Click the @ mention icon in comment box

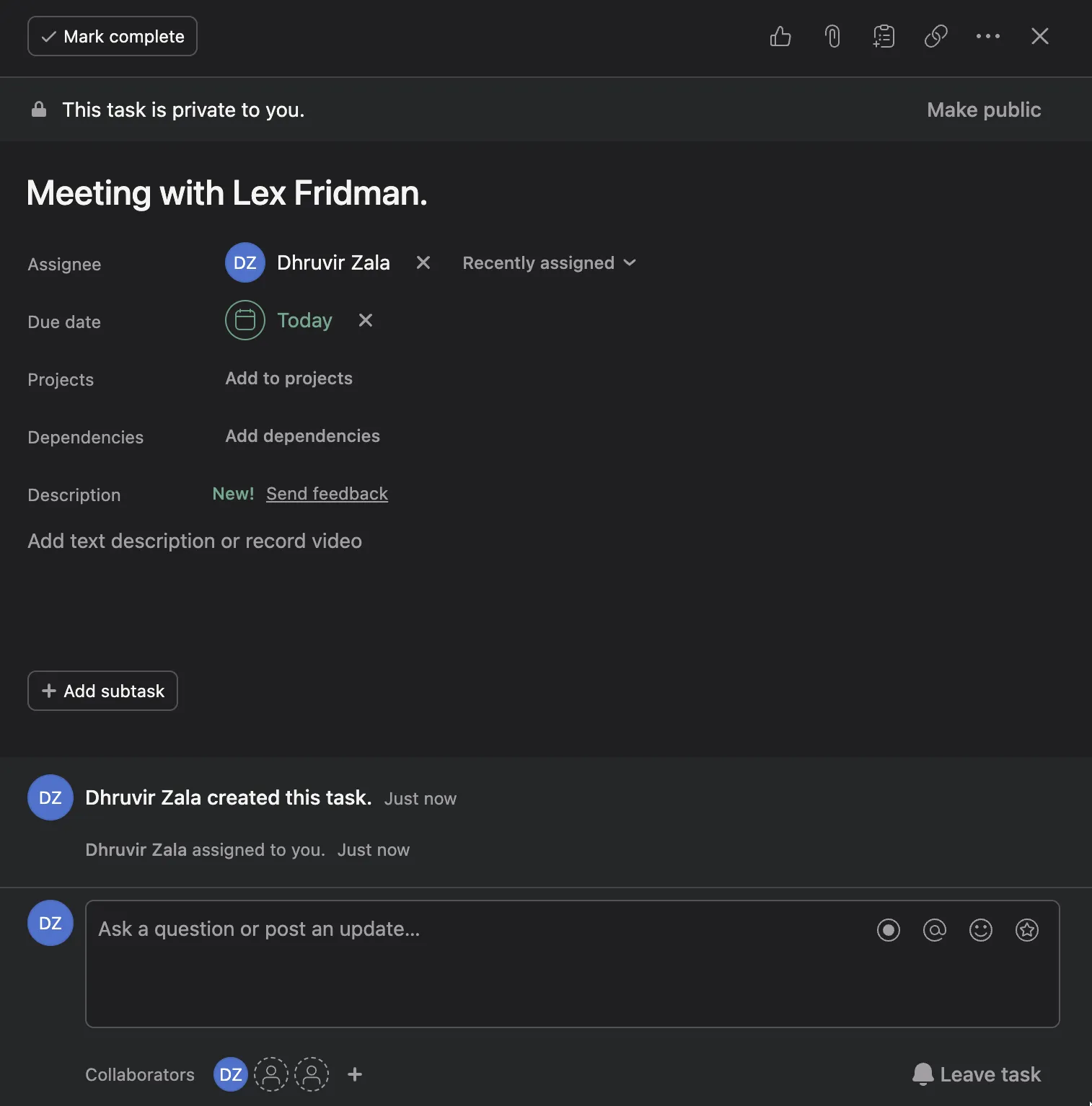pos(934,930)
